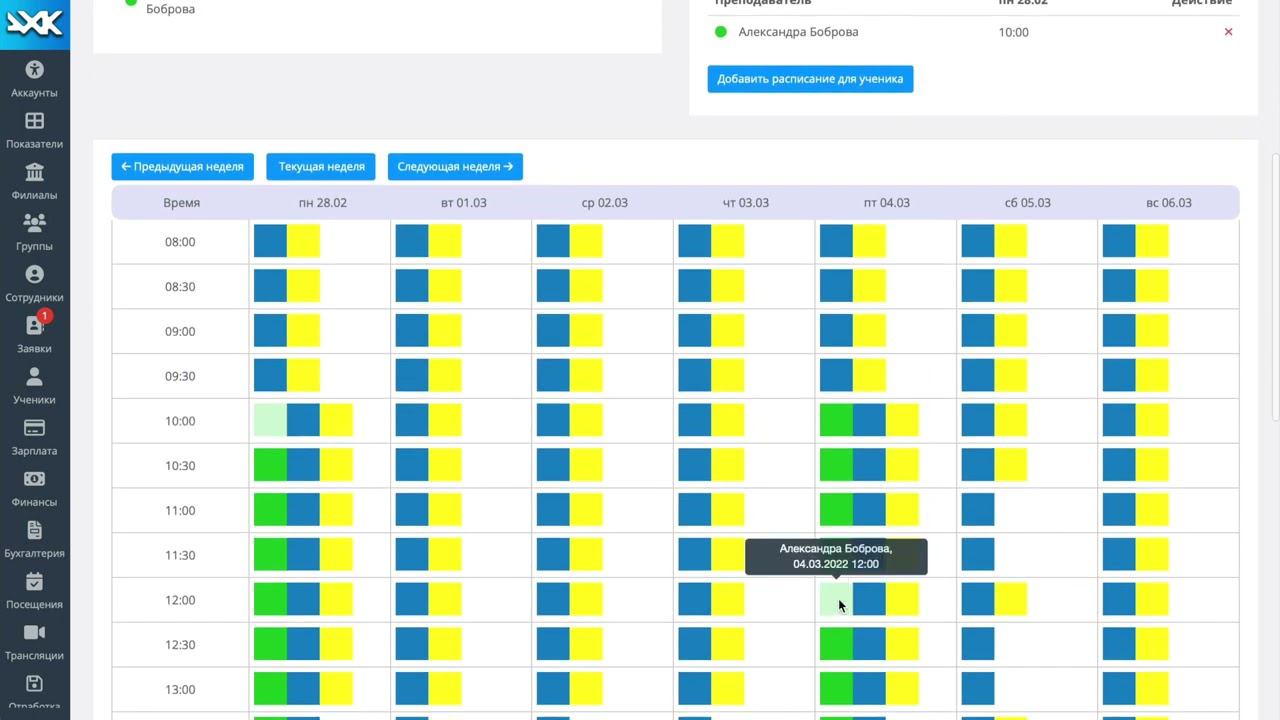Remove teacher Александра Боброва with red X
This screenshot has height=720, width=1280.
(1228, 32)
